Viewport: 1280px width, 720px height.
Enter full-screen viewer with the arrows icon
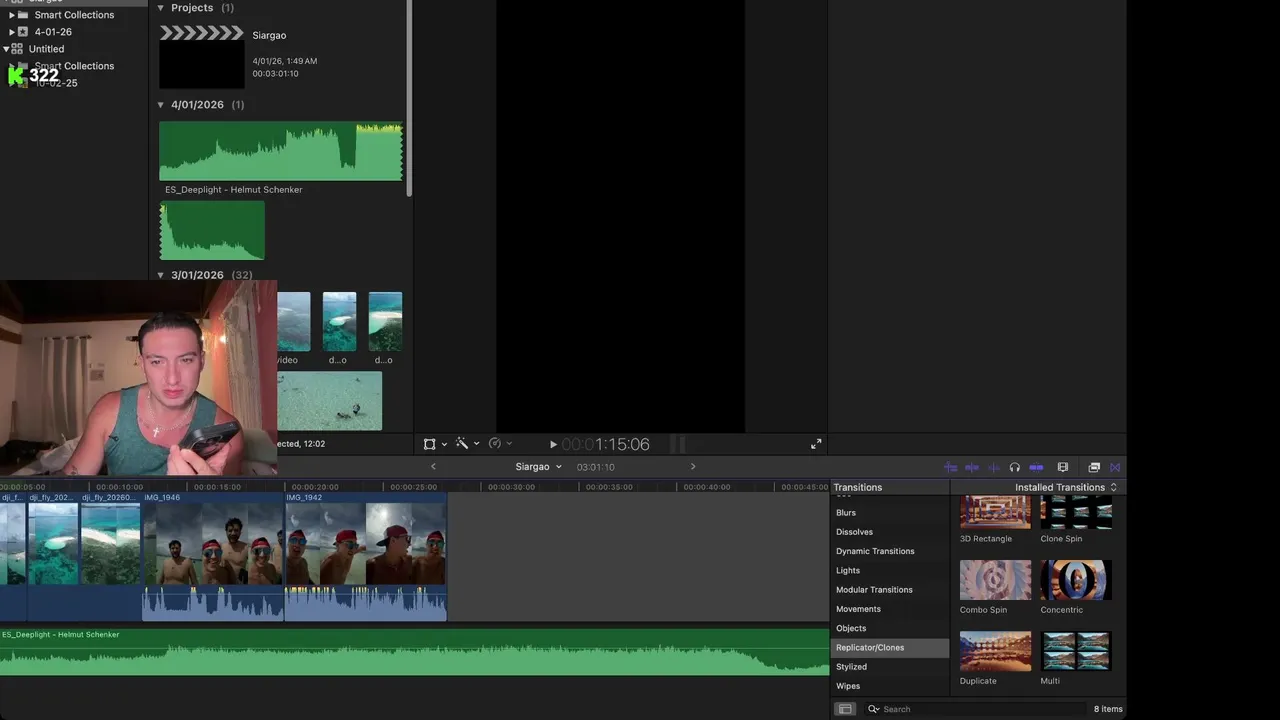point(816,444)
